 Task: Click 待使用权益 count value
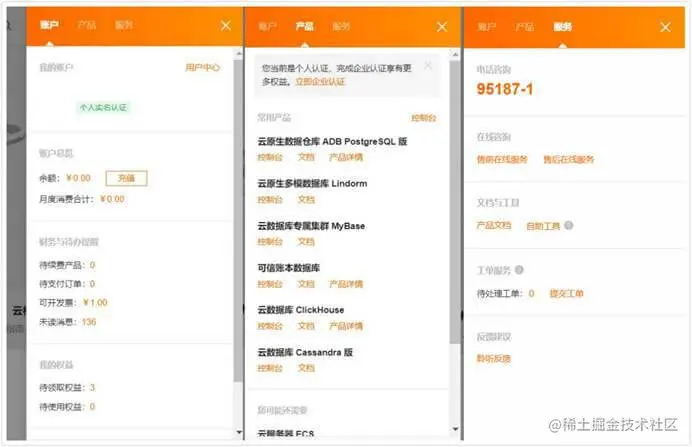(92, 406)
